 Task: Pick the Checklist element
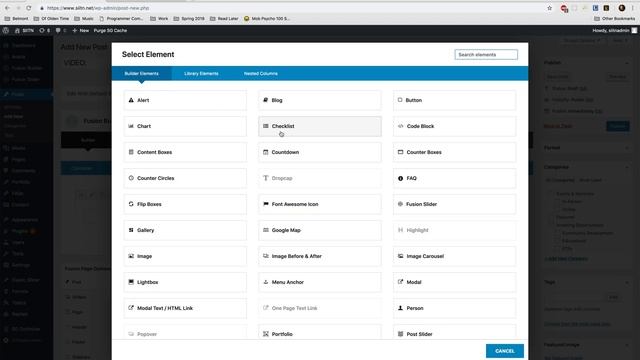point(320,126)
